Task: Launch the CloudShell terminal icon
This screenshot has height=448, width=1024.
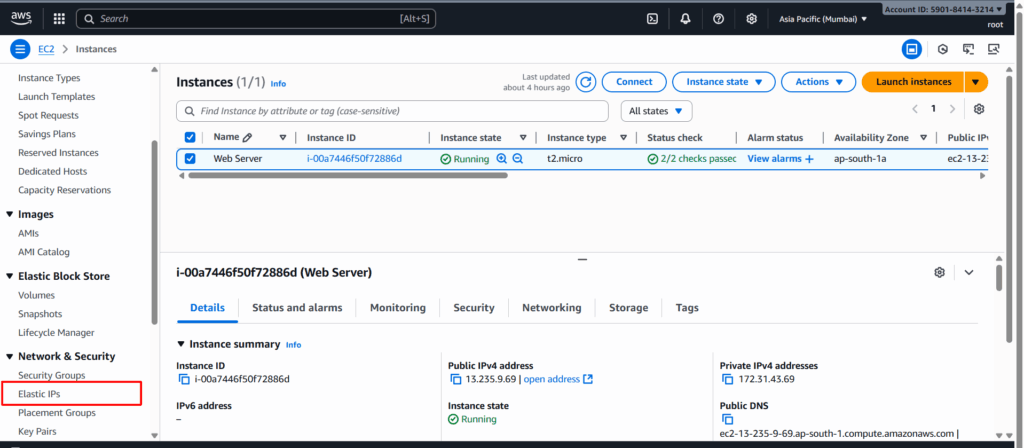Action: 652,19
